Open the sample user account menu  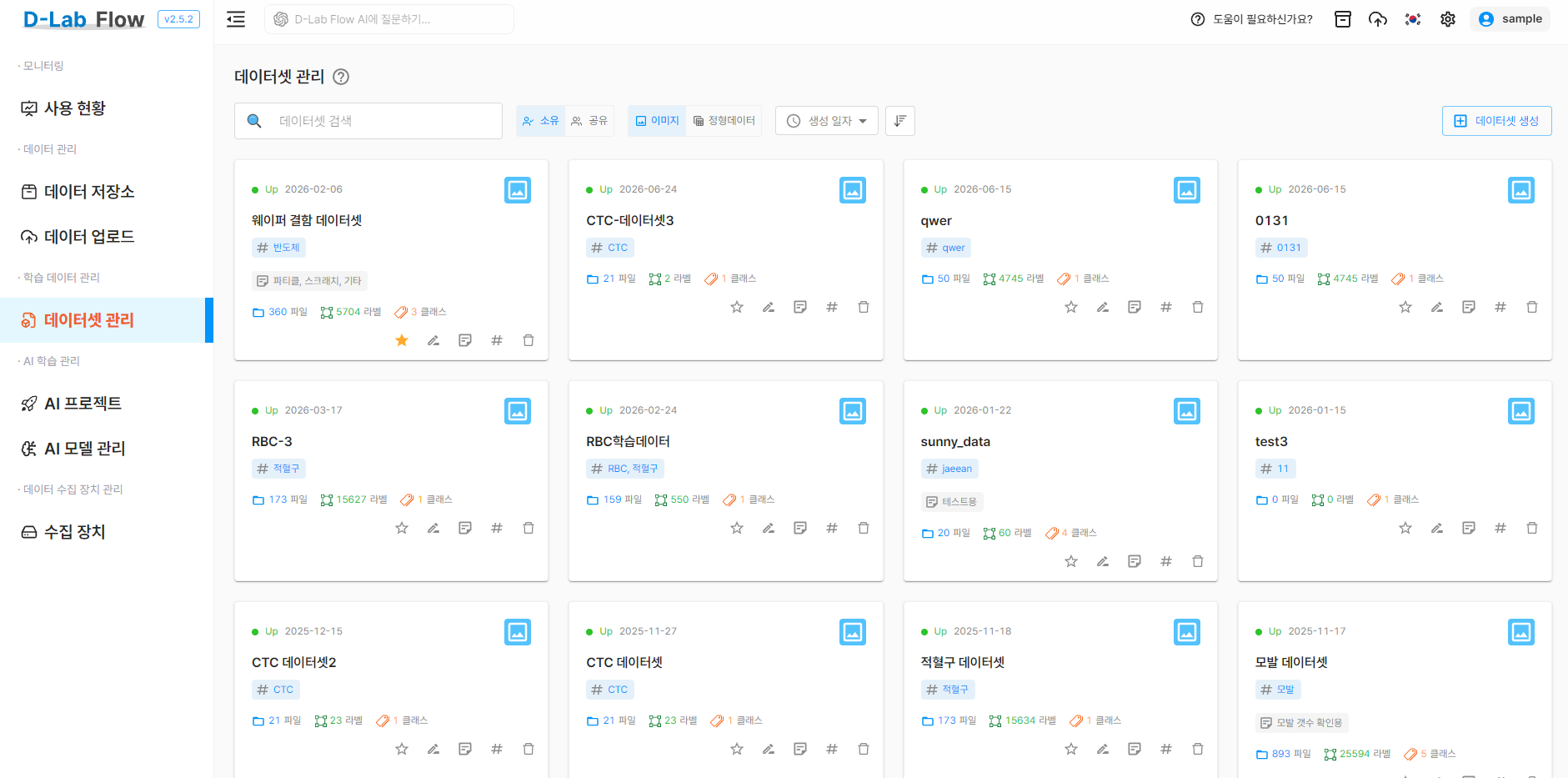[1510, 19]
